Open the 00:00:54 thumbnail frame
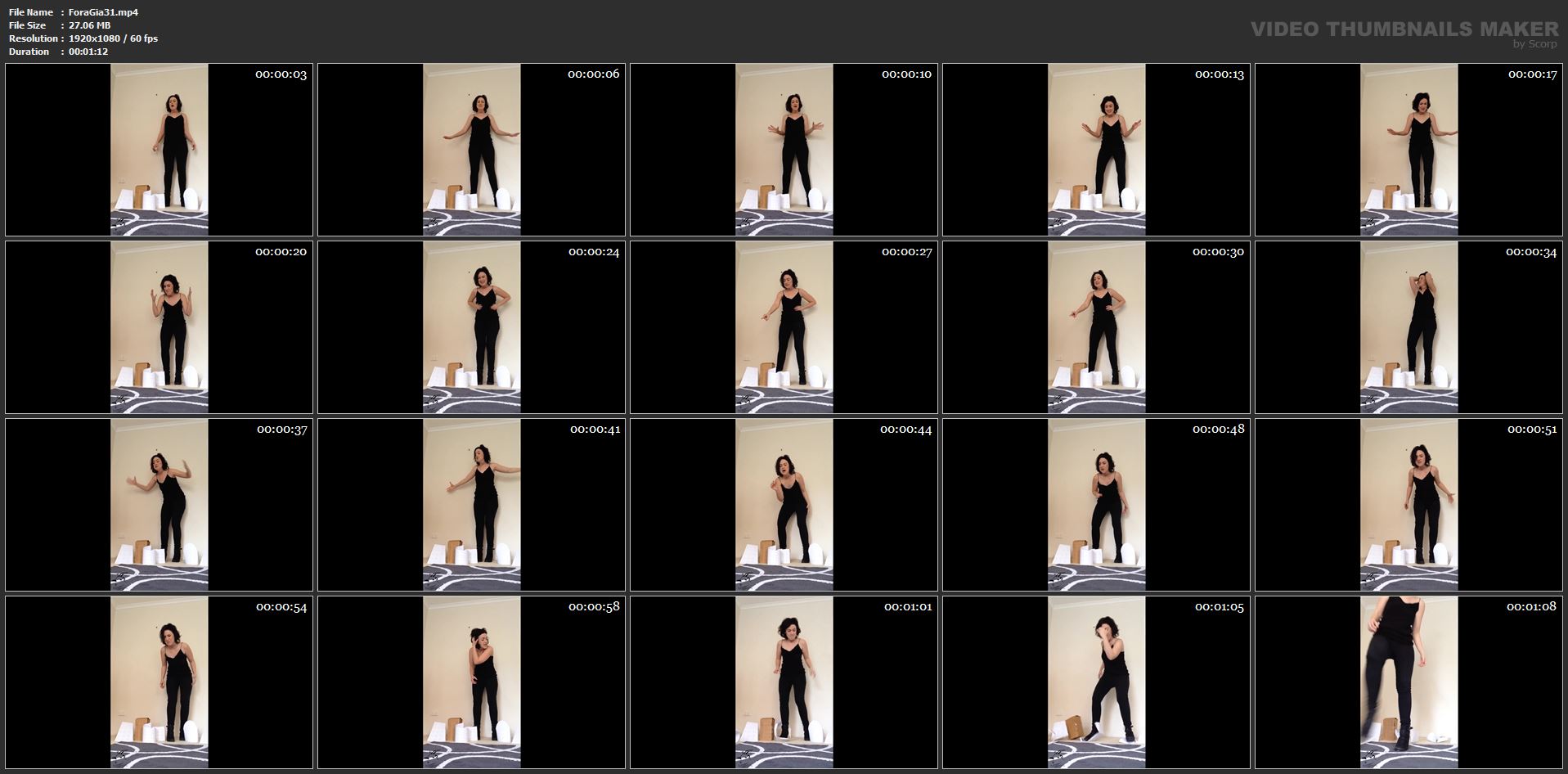 159,682
